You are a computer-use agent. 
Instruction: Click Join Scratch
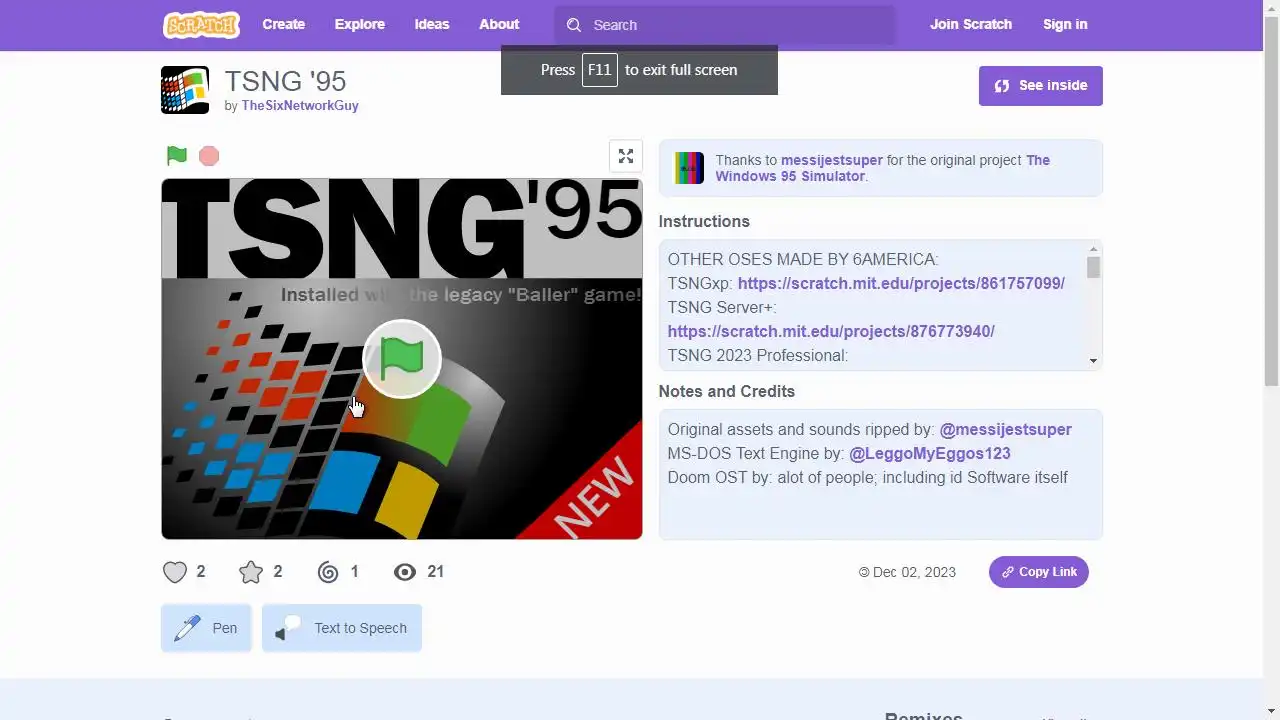(x=971, y=24)
